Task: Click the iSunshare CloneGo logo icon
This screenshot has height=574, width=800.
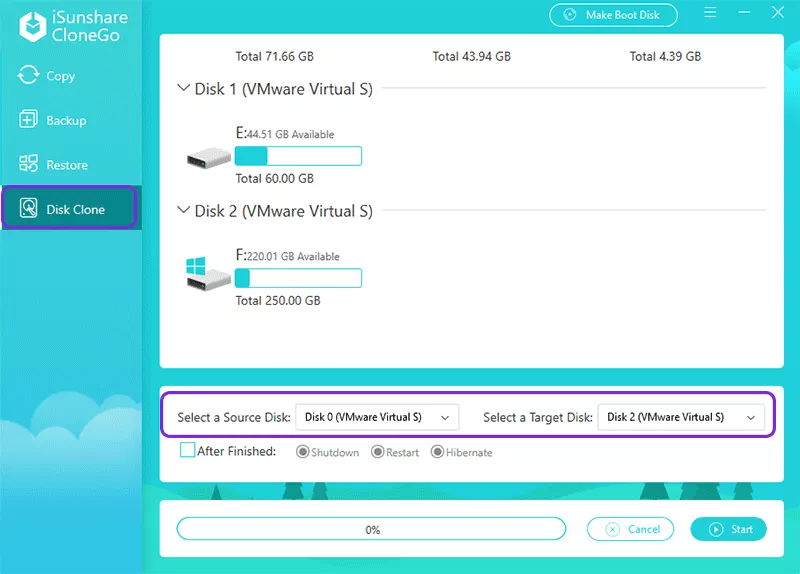Action: pos(33,26)
